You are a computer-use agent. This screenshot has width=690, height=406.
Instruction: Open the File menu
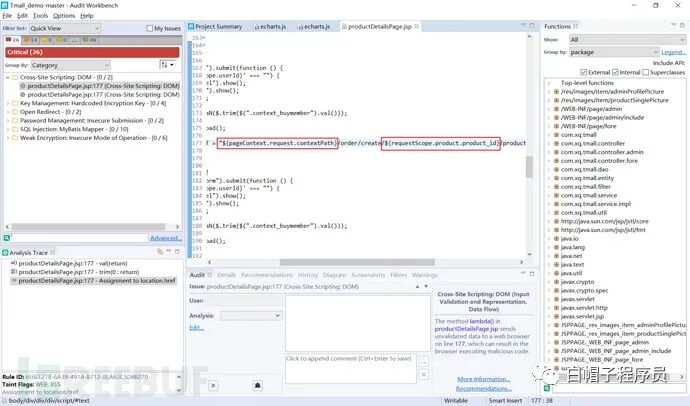[x=7, y=15]
